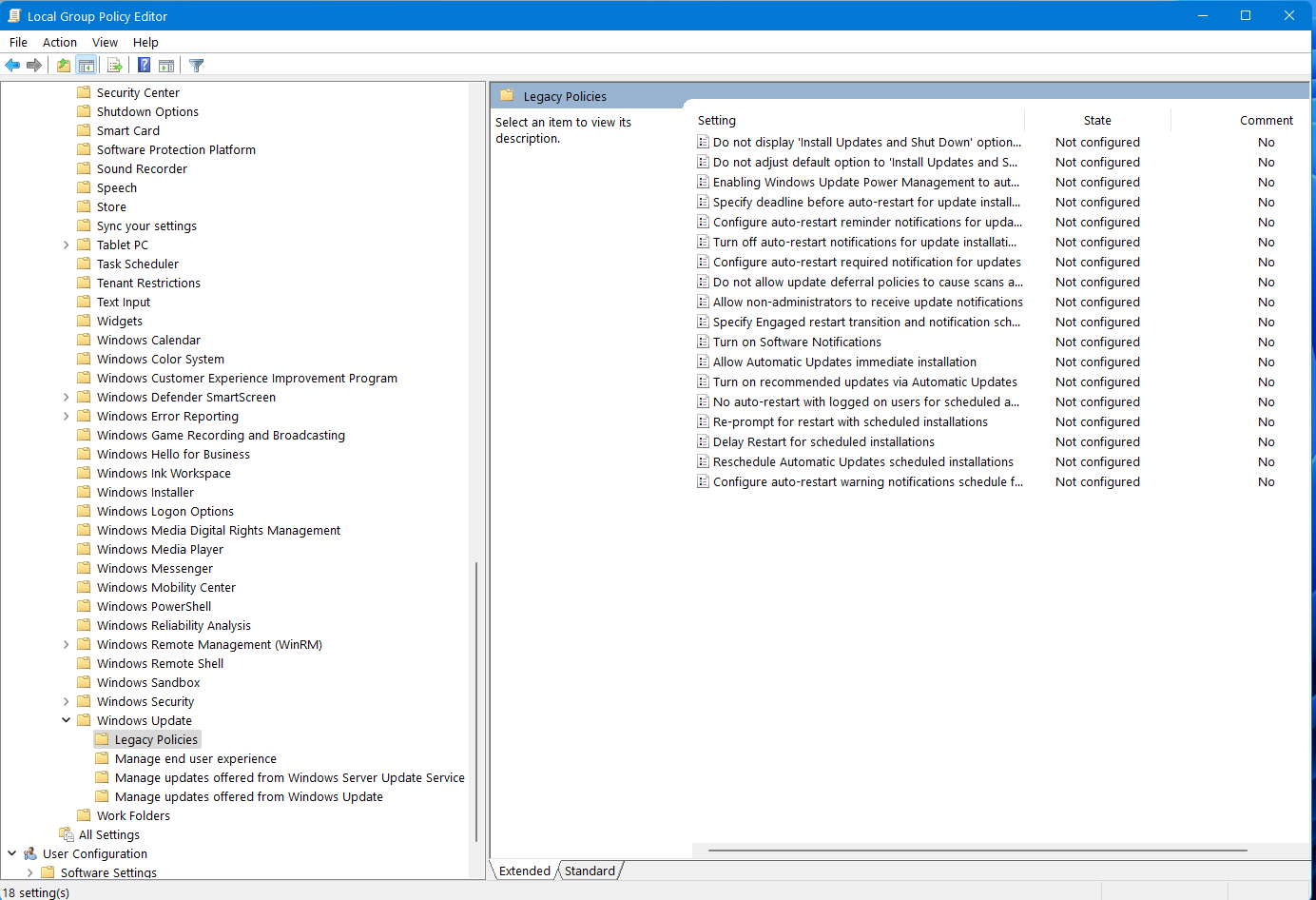Sort settings by the State column header

[x=1096, y=121]
